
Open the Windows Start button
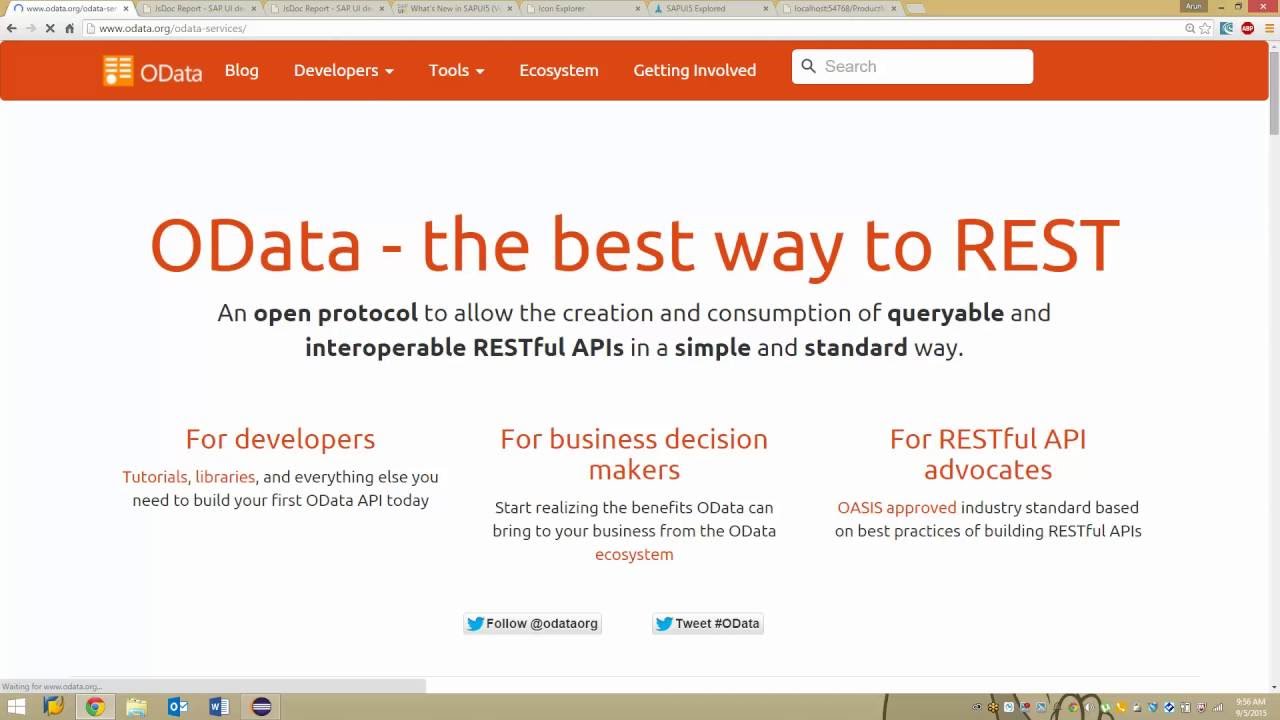16,707
